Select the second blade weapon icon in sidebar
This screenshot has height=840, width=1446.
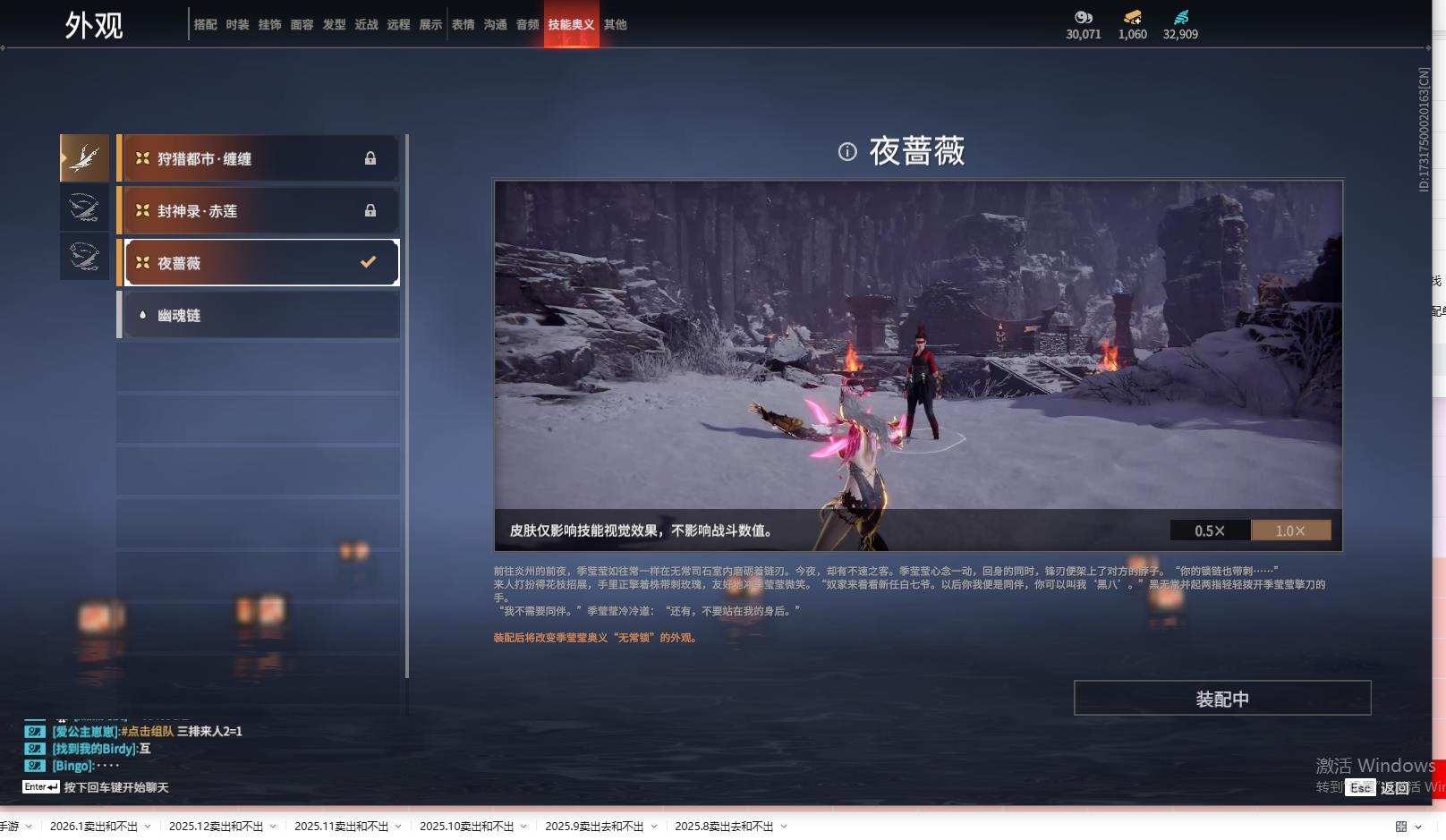point(83,208)
